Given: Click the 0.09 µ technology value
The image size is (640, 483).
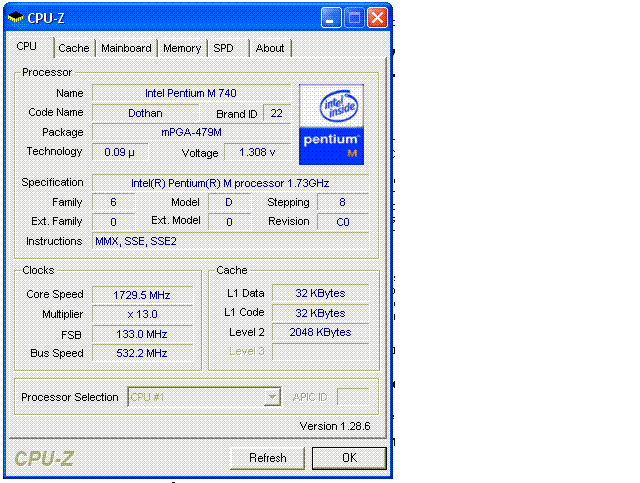Looking at the screenshot, I should point(120,152).
